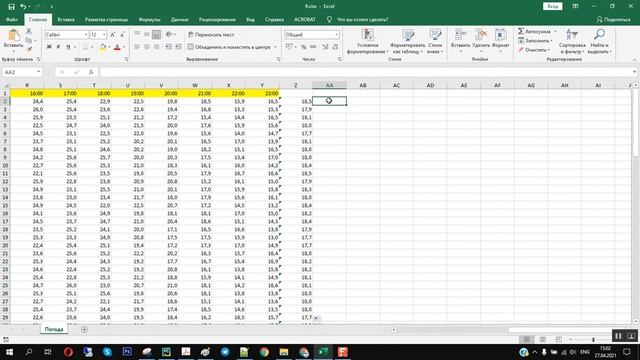This screenshot has height=360, width=640.
Task: Open the number format (Общий) dropdown
Action: [x=336, y=35]
